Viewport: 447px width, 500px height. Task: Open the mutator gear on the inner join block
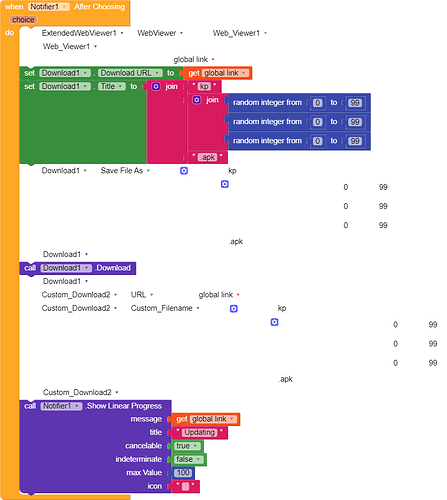tap(197, 100)
